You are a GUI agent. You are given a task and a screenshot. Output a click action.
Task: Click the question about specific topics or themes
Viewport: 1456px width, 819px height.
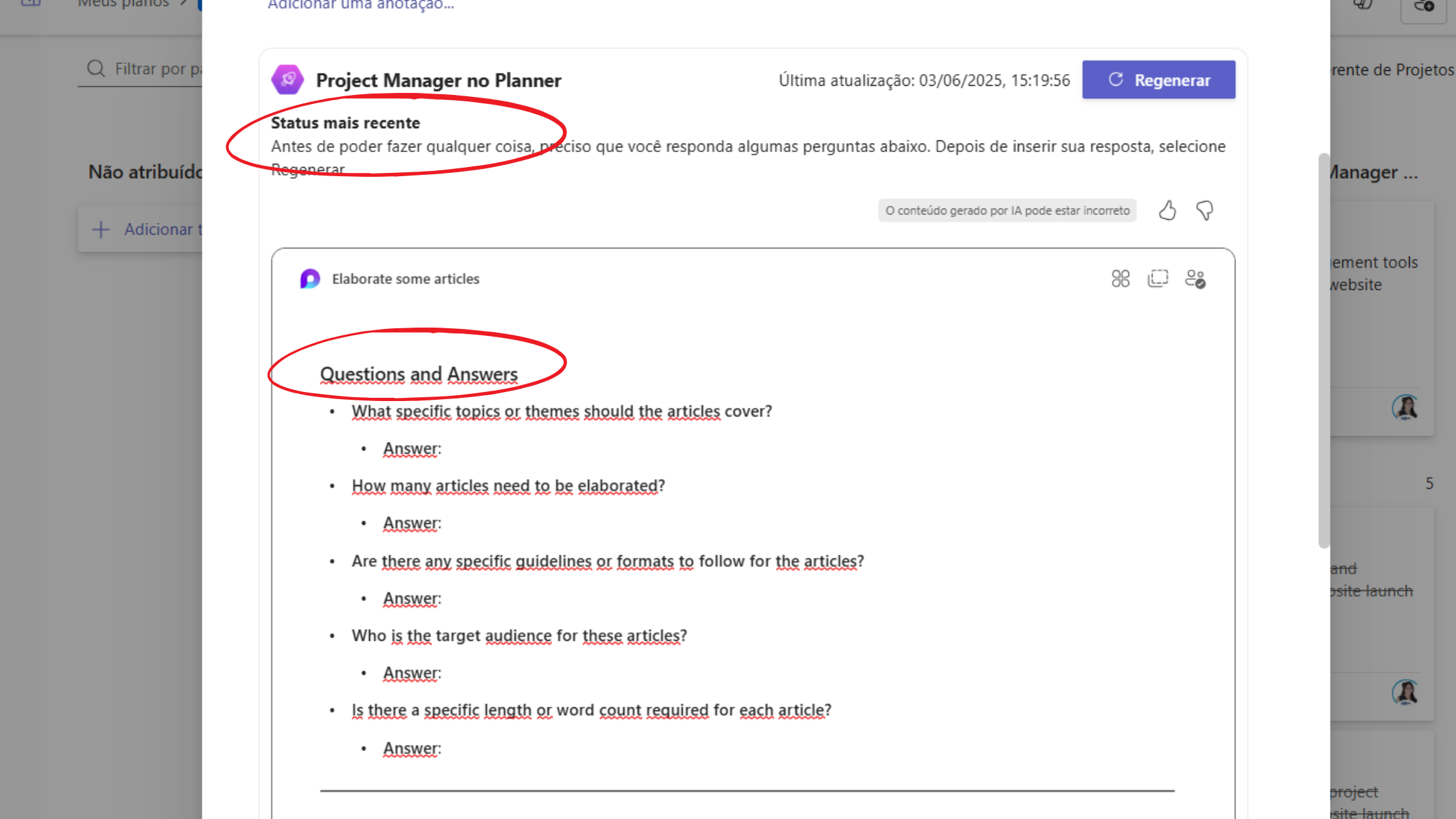pos(562,411)
